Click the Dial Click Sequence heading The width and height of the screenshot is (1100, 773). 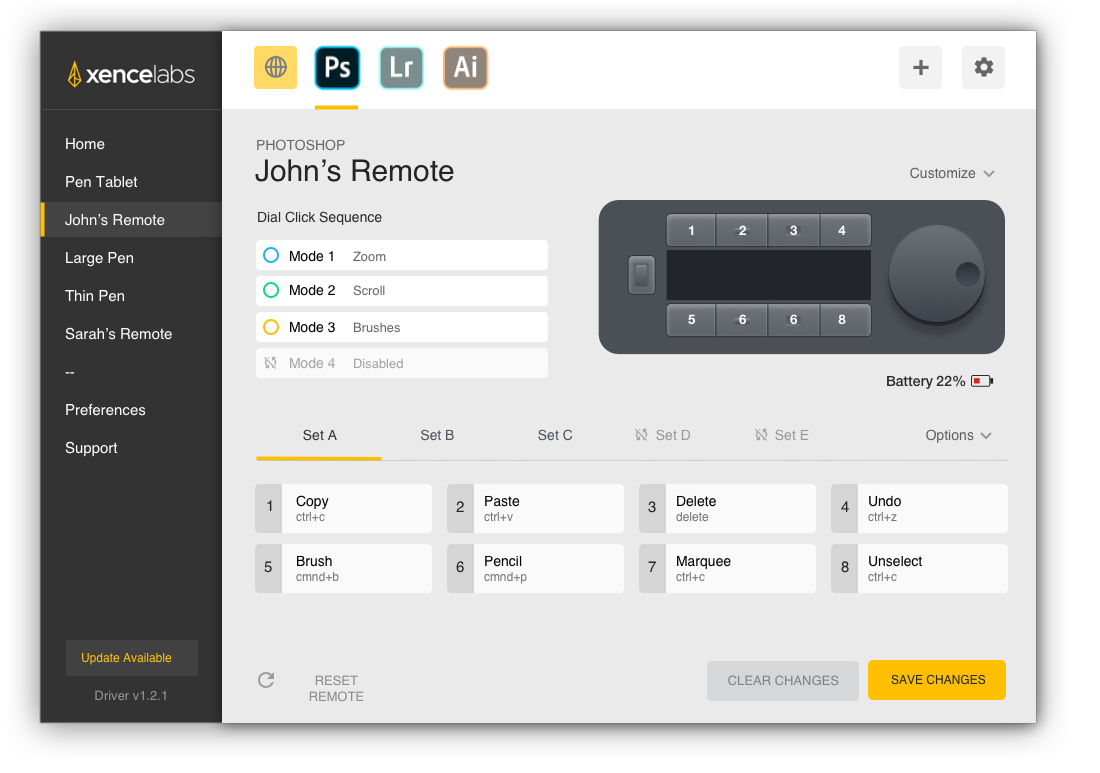[319, 217]
